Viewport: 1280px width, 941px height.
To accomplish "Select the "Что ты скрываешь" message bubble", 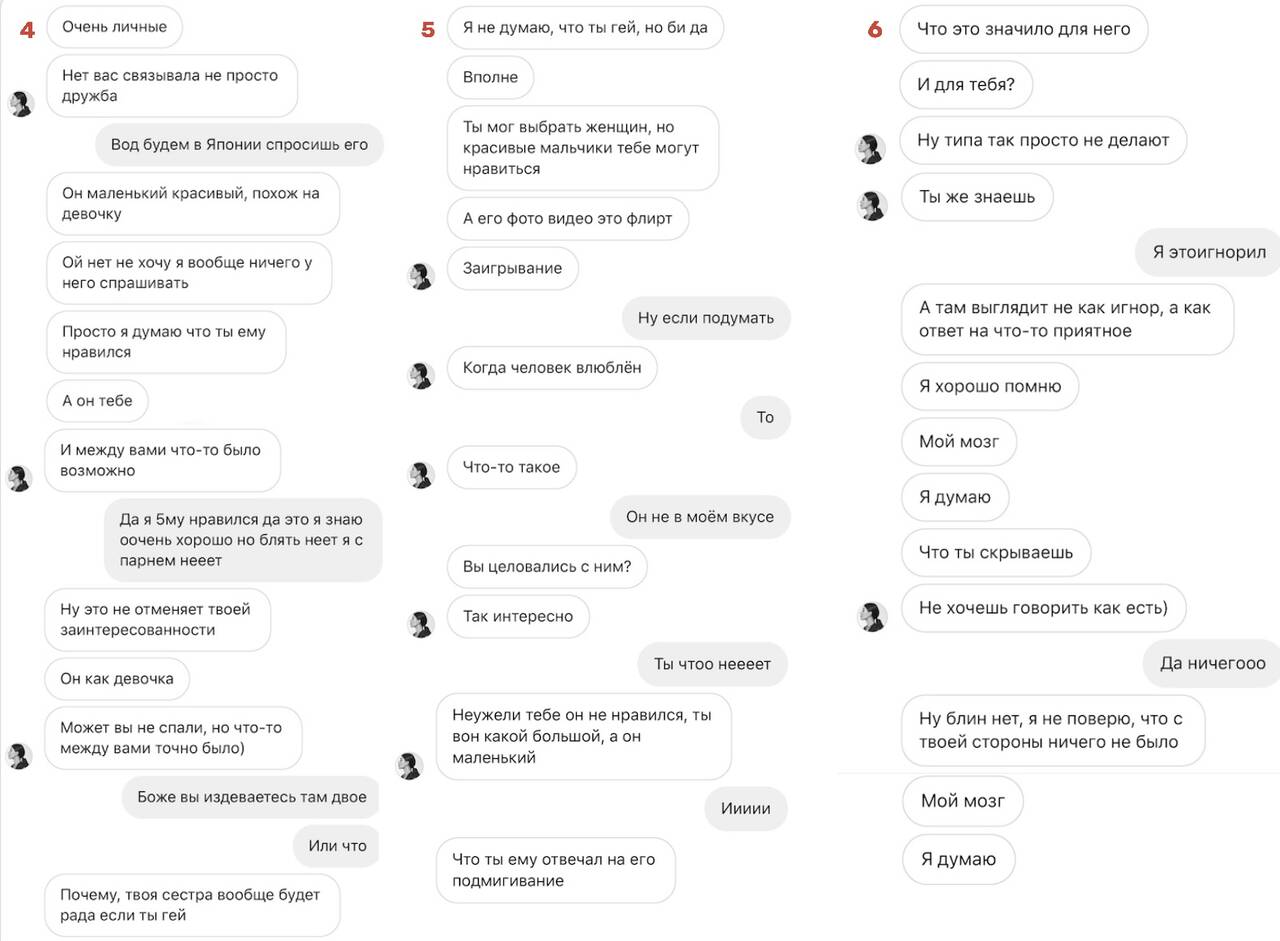I will tap(996, 553).
